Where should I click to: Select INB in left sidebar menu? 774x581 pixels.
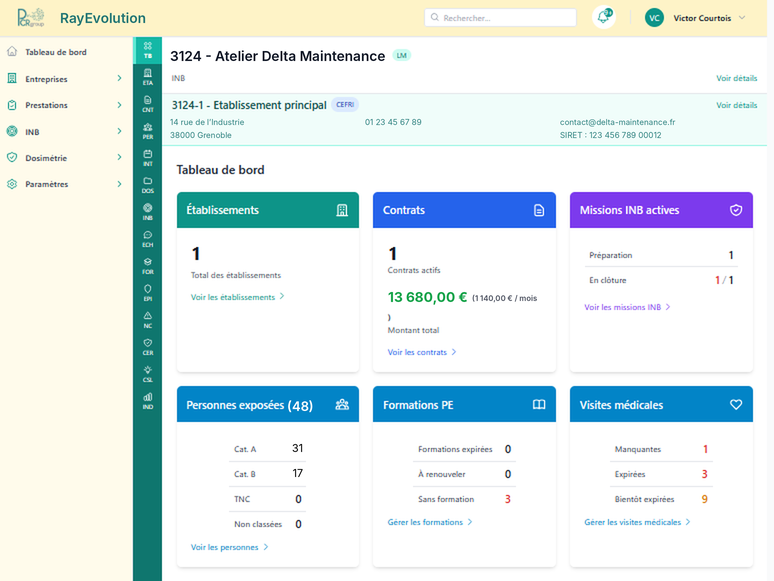click(32, 132)
